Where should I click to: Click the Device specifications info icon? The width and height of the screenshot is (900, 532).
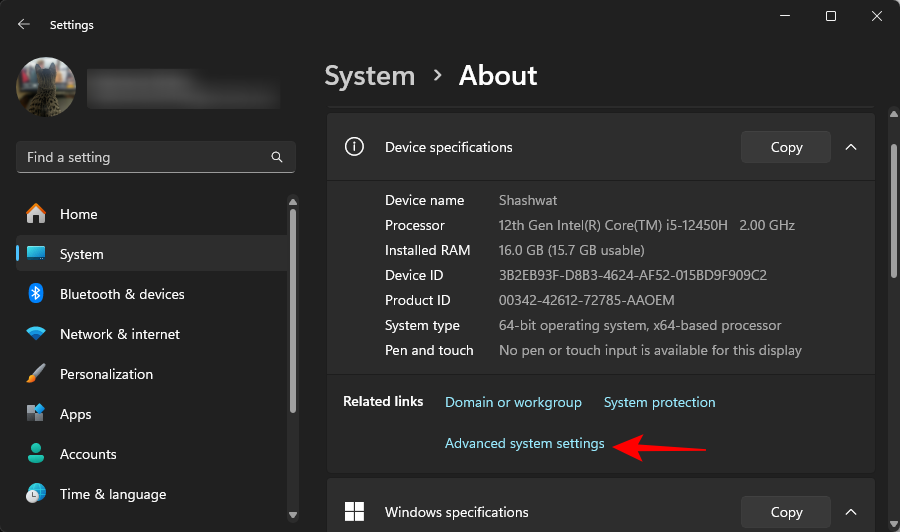[354, 147]
